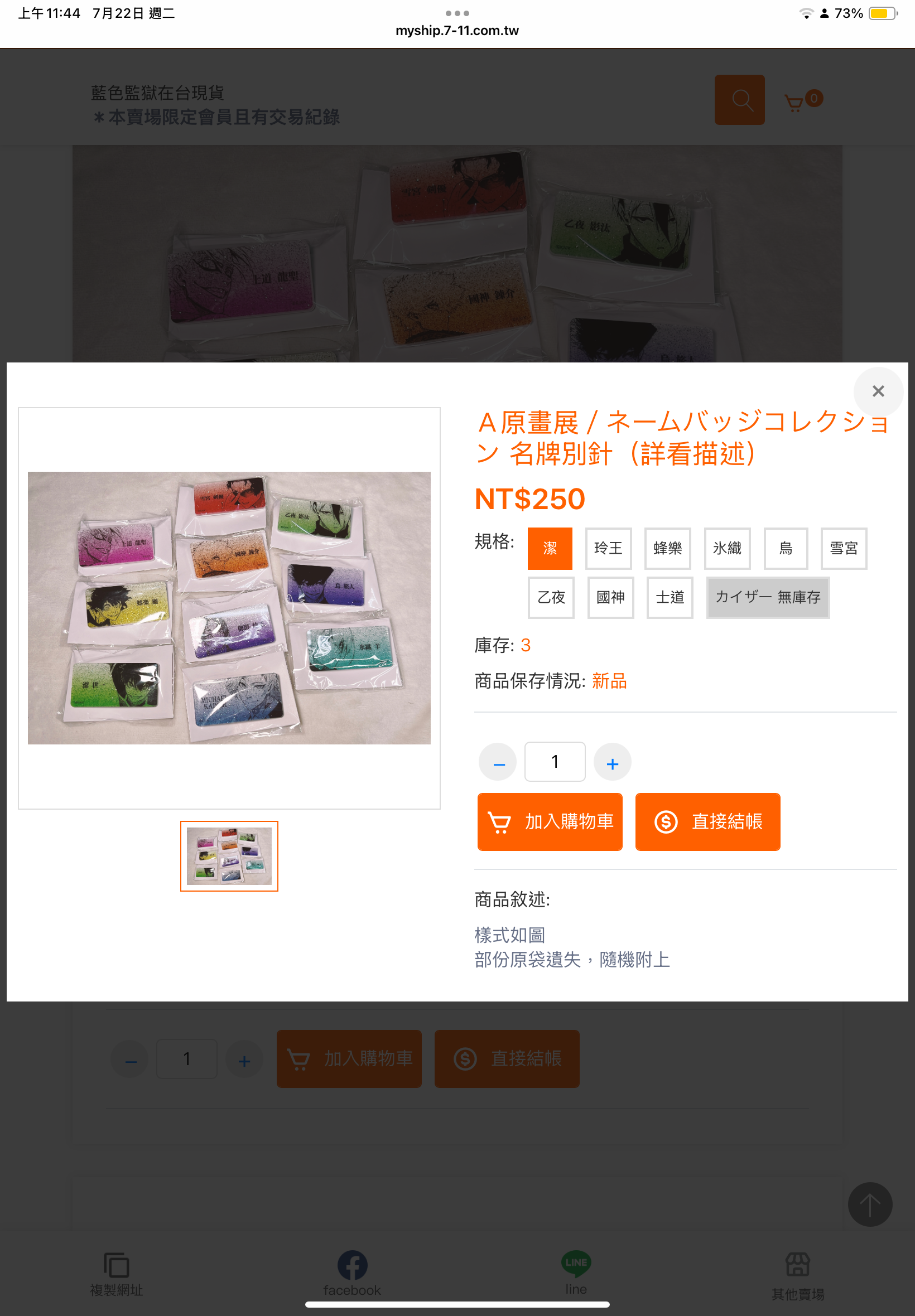Increase quantity with plus button in popup
Image resolution: width=915 pixels, height=1316 pixels.
point(612,762)
